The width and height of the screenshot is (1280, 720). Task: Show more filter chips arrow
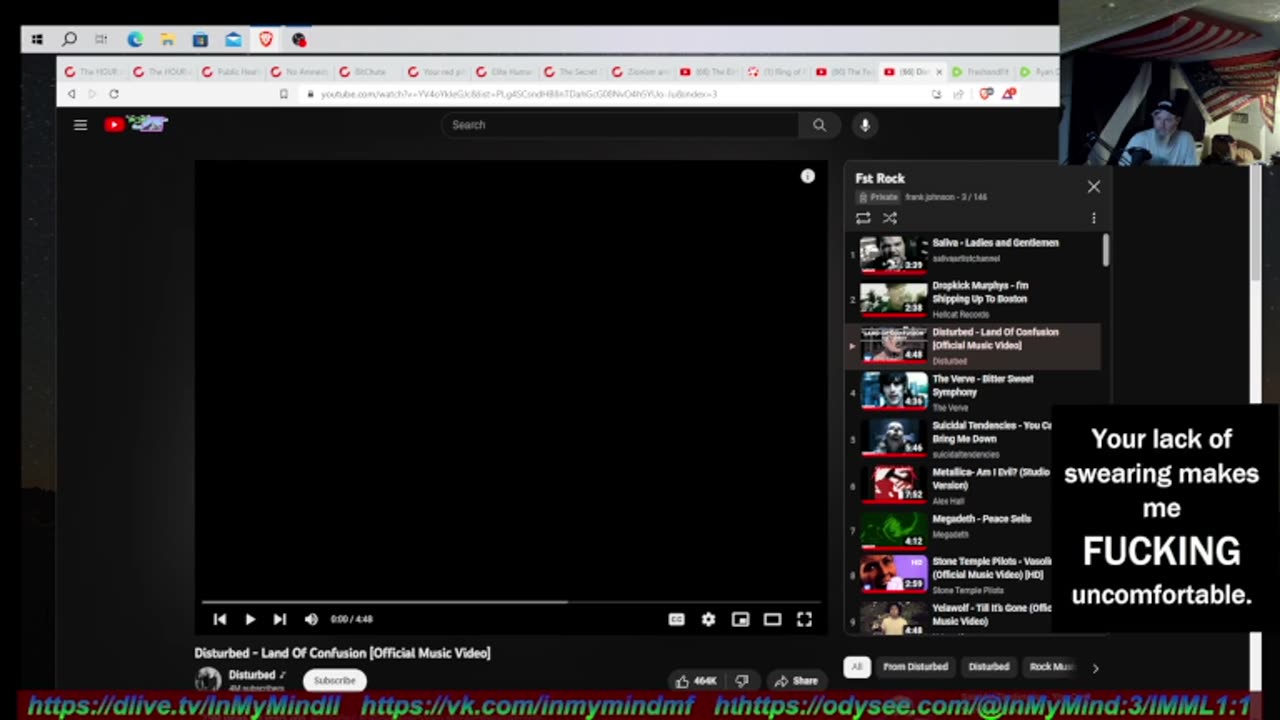click(x=1095, y=668)
